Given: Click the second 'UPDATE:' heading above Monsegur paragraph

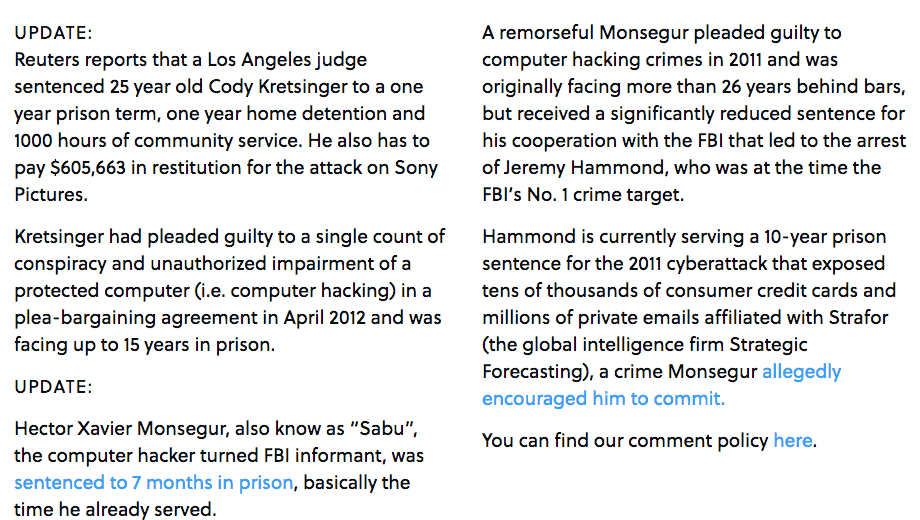Looking at the screenshot, I should [53, 387].
